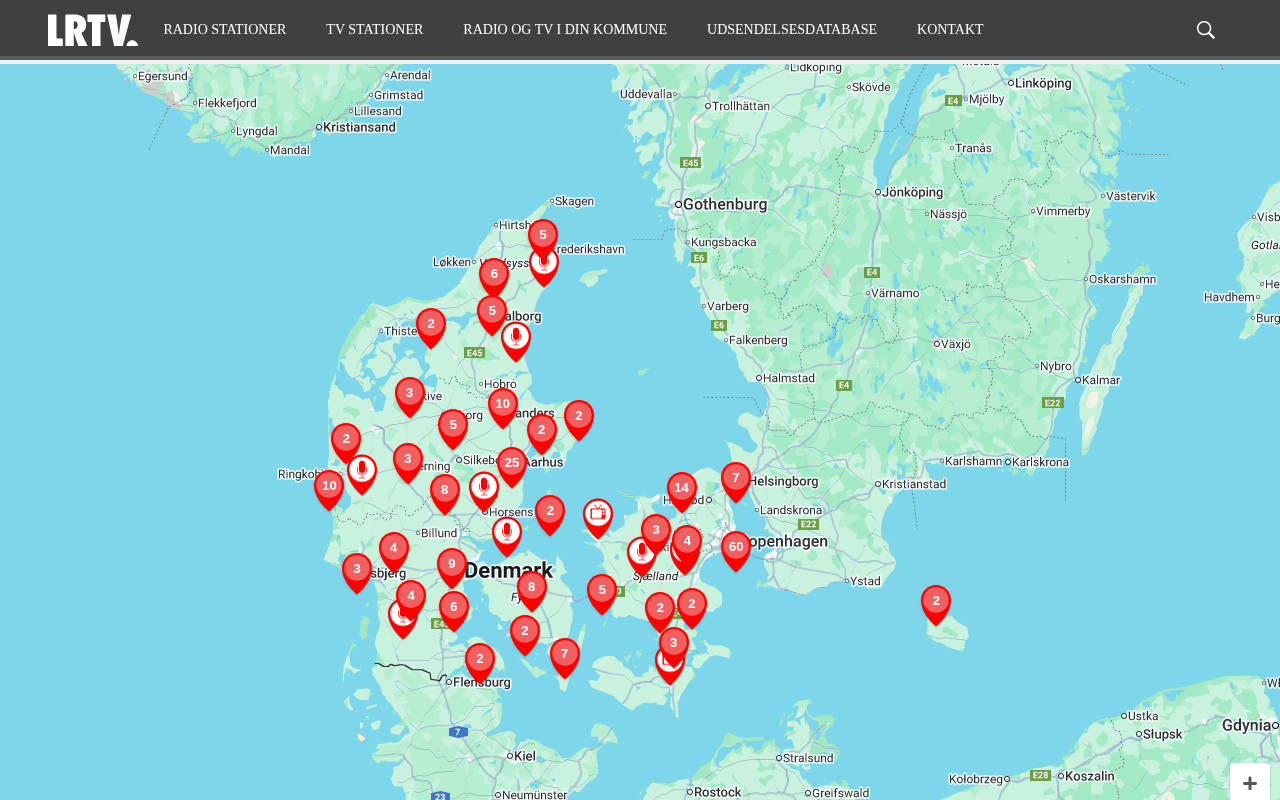Image resolution: width=1280 pixels, height=800 pixels.
Task: Click the "Kristianstad" map label
Action: [x=913, y=484]
